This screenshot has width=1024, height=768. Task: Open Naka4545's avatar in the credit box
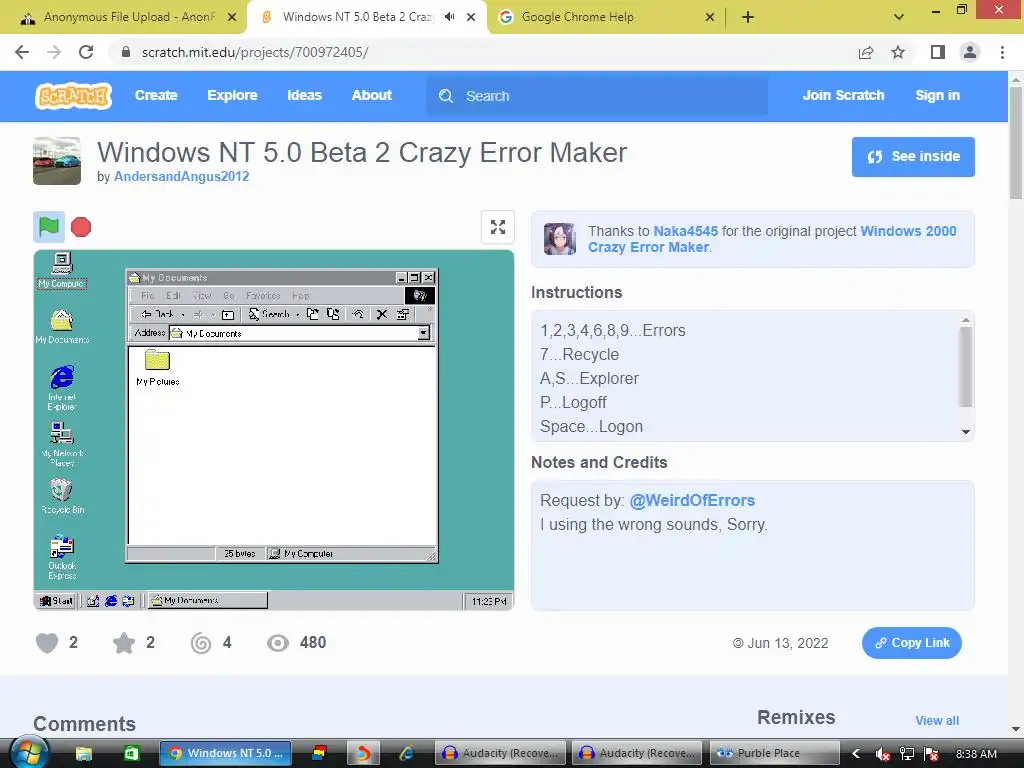[x=560, y=238]
